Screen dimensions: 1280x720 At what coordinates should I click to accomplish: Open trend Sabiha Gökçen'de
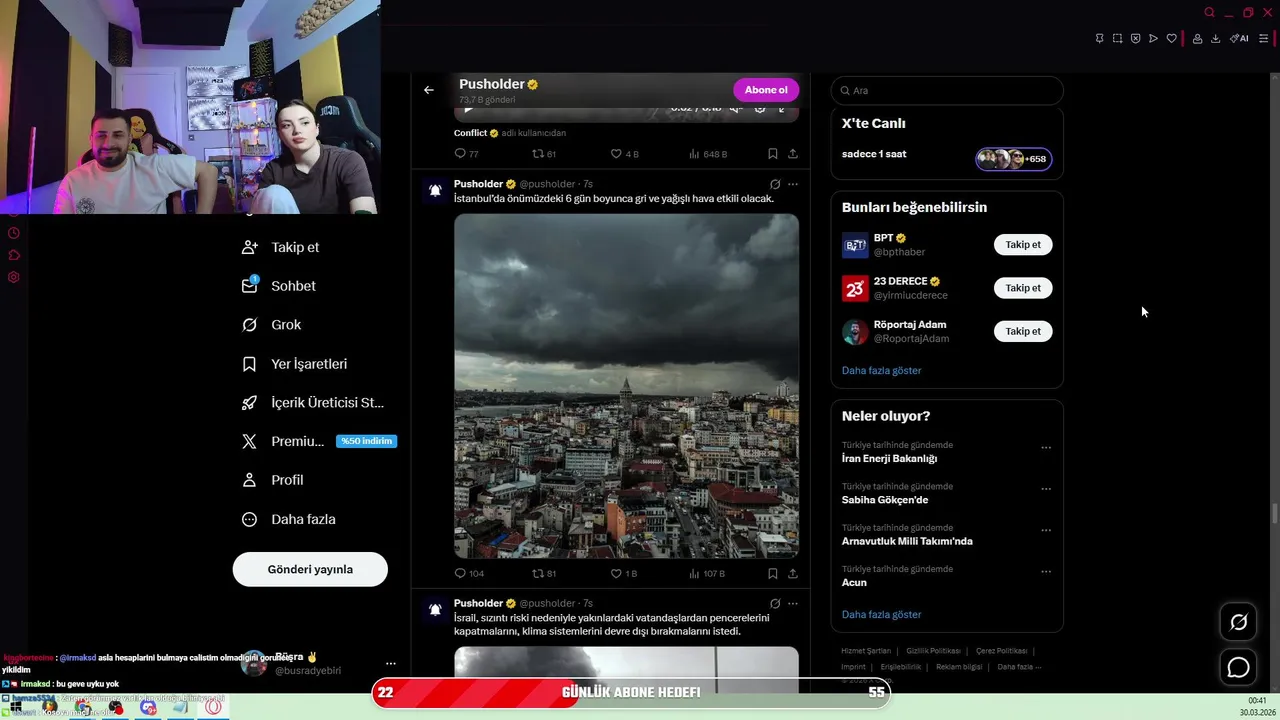pyautogui.click(x=885, y=500)
